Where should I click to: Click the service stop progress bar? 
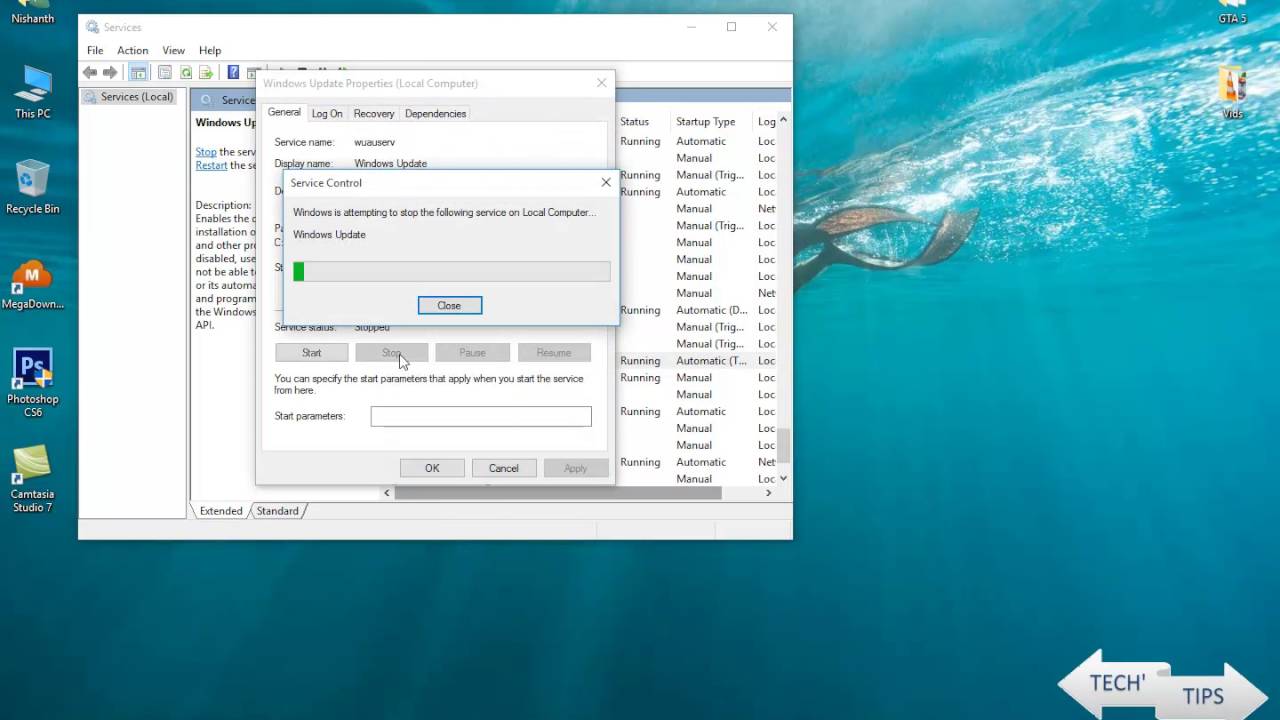tap(451, 272)
